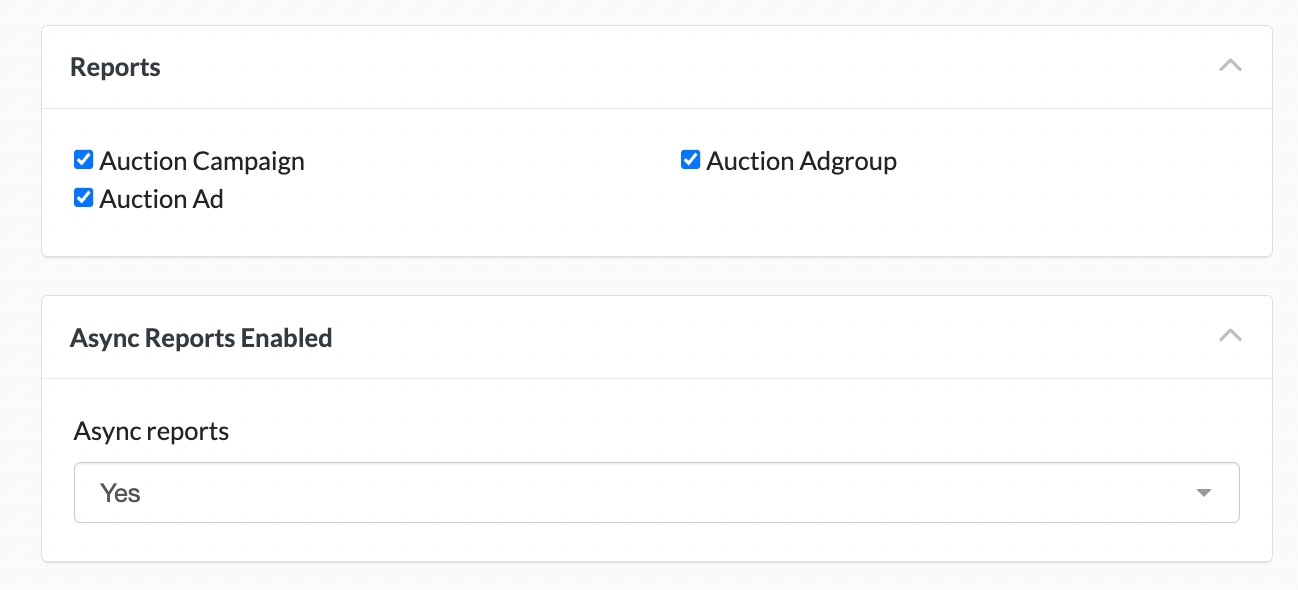Click the Yes value in dropdown
Image resolution: width=1298 pixels, height=590 pixels.
tap(120, 493)
